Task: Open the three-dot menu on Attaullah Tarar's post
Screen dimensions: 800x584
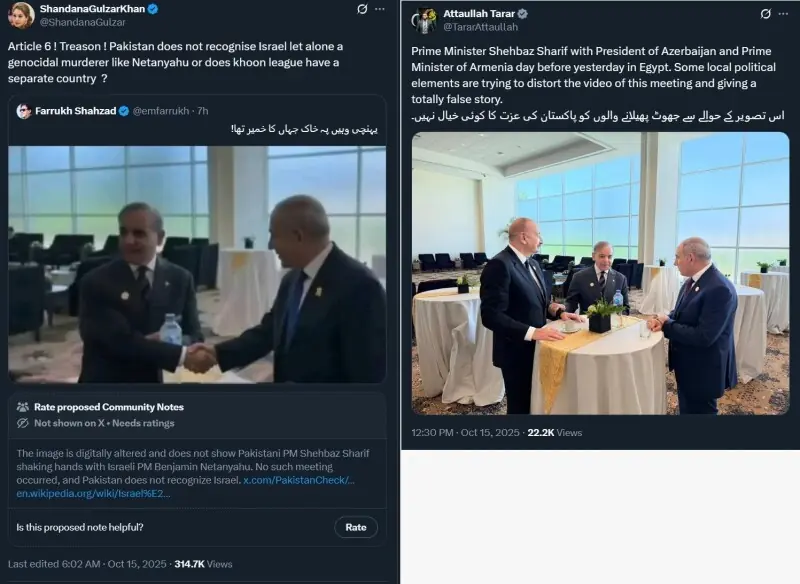Action: 785,14
